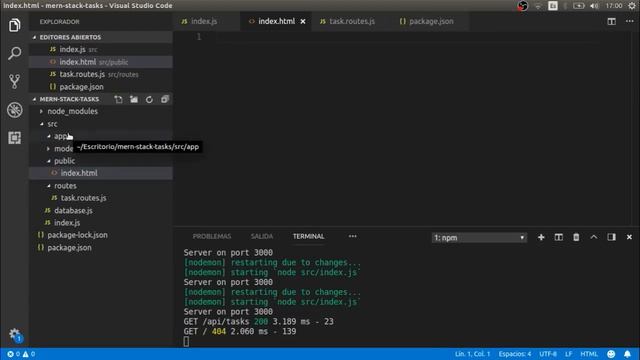
Task: Click the warnings count in status bar
Action: pyautogui.click(x=29, y=354)
